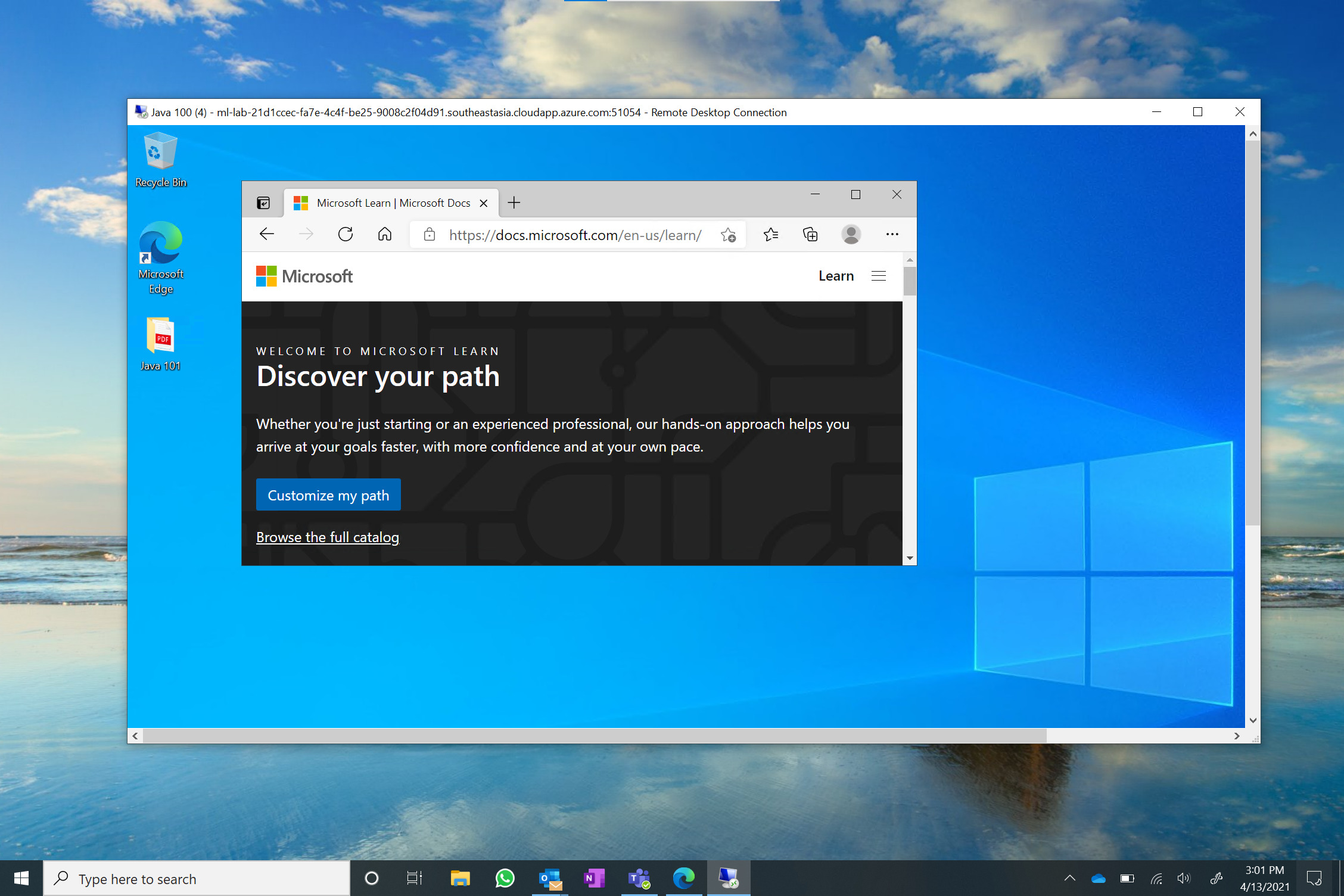Viewport: 1344px width, 896px height.
Task: Click the browser Home button
Action: [x=385, y=234]
